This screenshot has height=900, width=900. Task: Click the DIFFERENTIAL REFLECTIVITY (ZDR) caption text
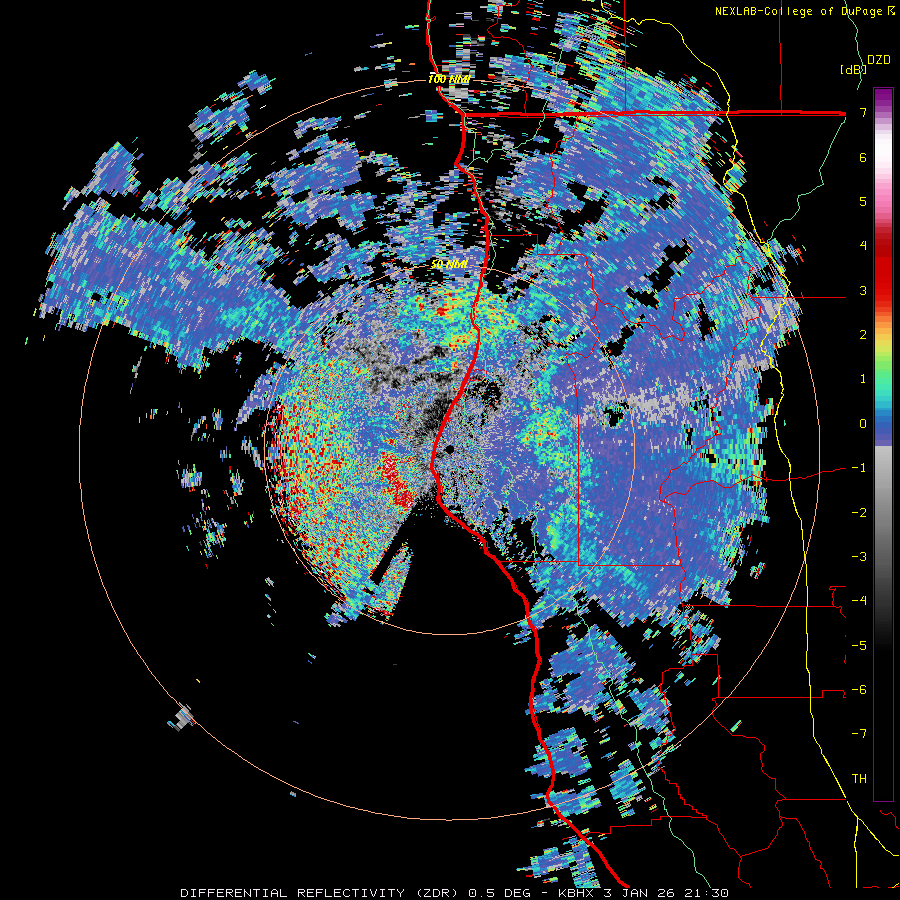[x=319, y=893]
